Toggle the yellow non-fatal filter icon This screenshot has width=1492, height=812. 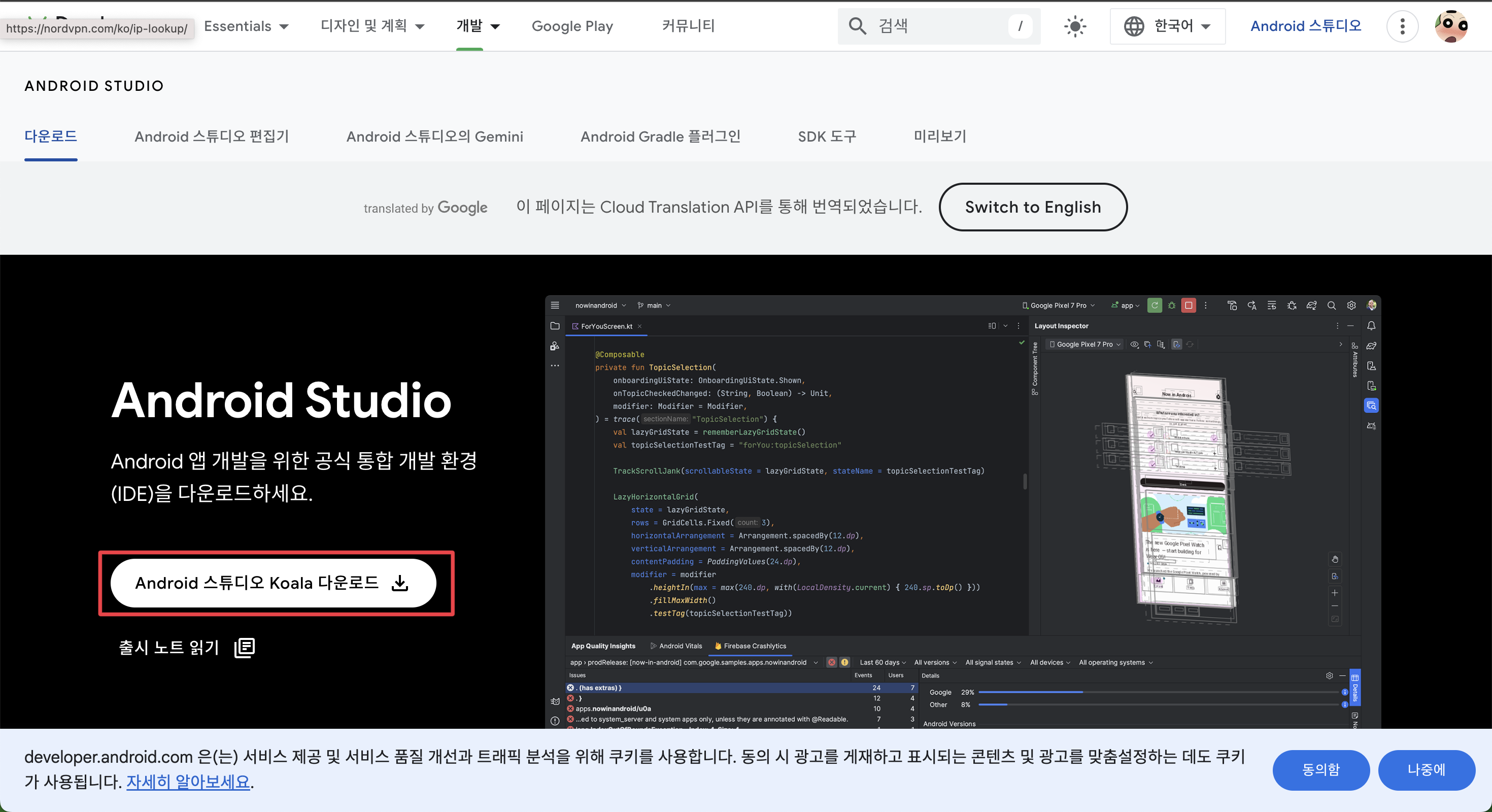point(844,662)
